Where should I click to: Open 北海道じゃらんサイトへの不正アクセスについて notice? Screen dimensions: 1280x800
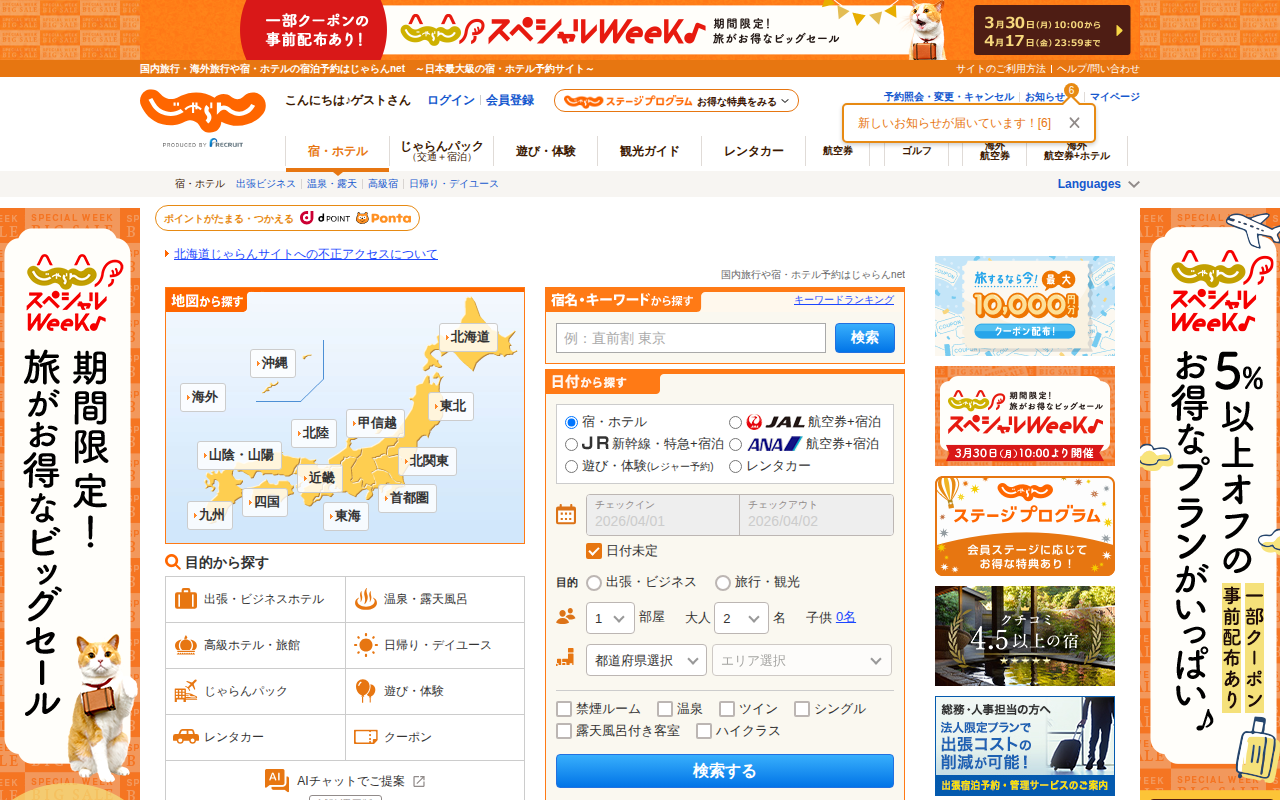(306, 254)
